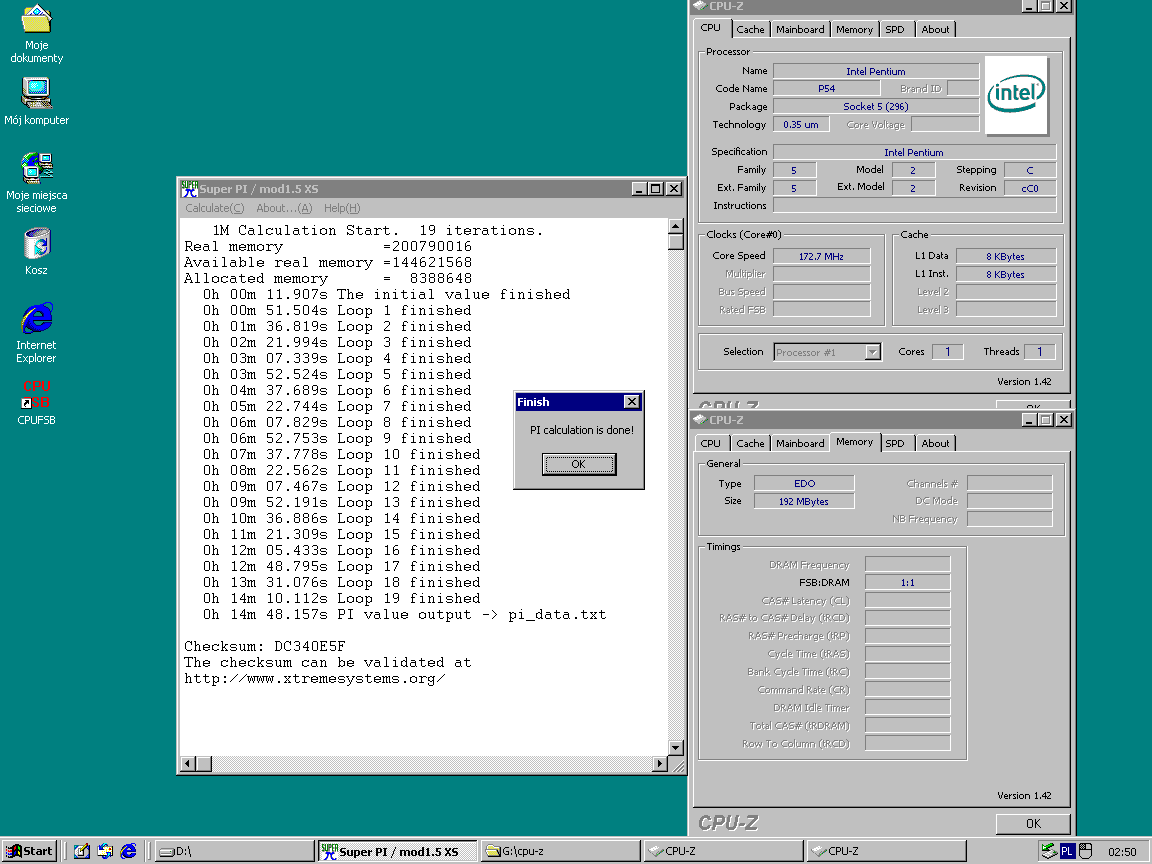
Task: Click the Socket 5 (296) package field
Action: click(x=876, y=107)
